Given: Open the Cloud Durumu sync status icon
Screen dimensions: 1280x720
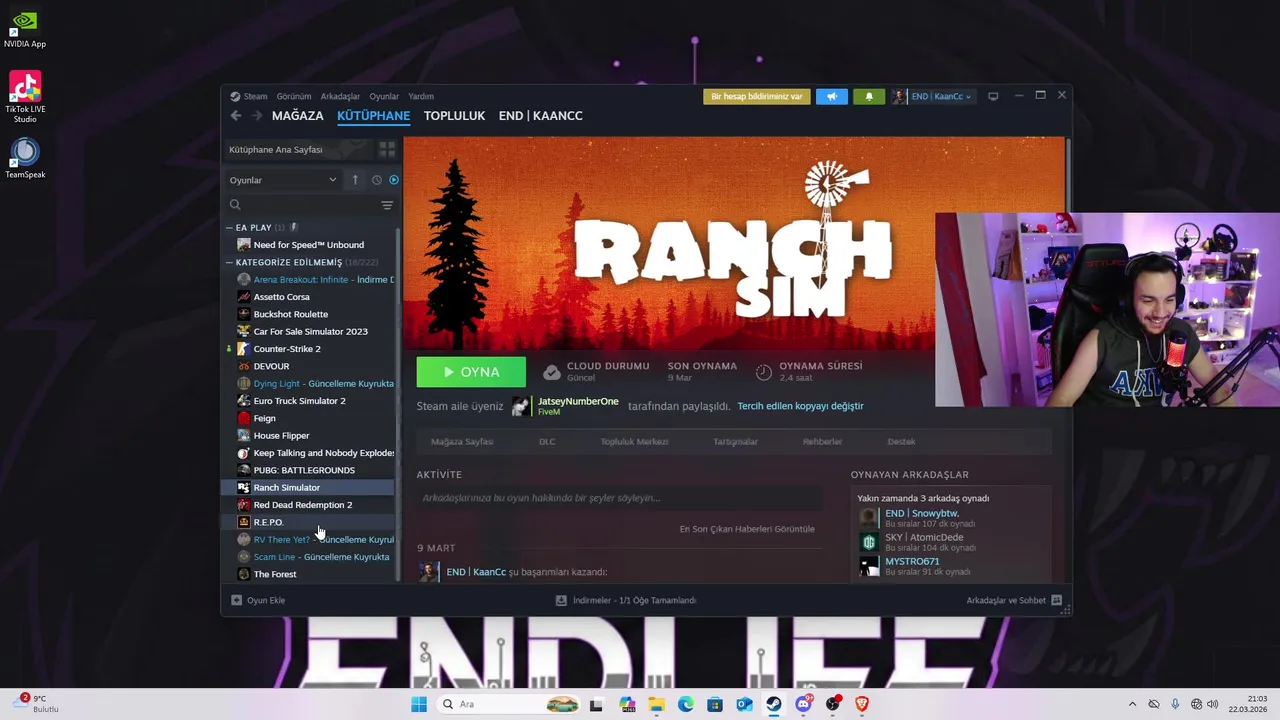Looking at the screenshot, I should click(551, 372).
